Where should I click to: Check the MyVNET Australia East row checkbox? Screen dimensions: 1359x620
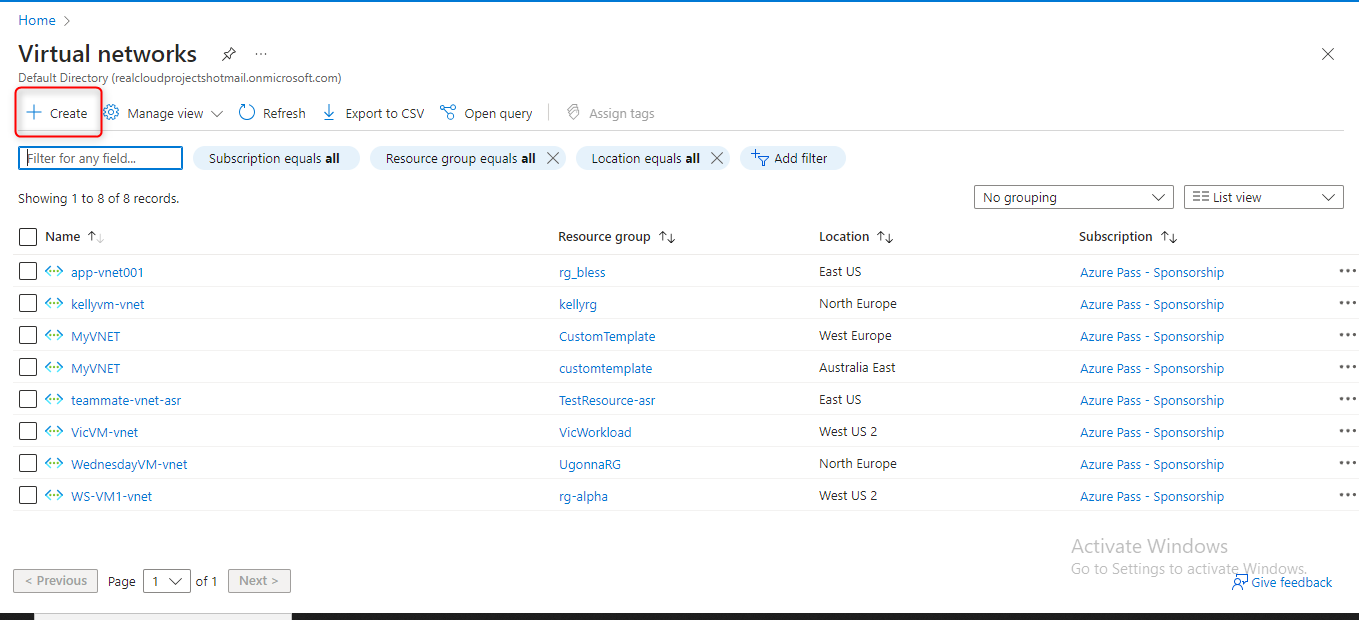(28, 367)
